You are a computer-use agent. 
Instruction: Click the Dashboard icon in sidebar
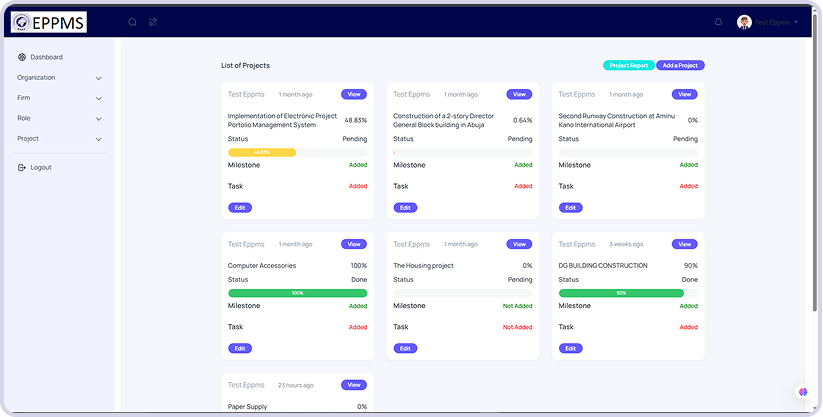(22, 57)
